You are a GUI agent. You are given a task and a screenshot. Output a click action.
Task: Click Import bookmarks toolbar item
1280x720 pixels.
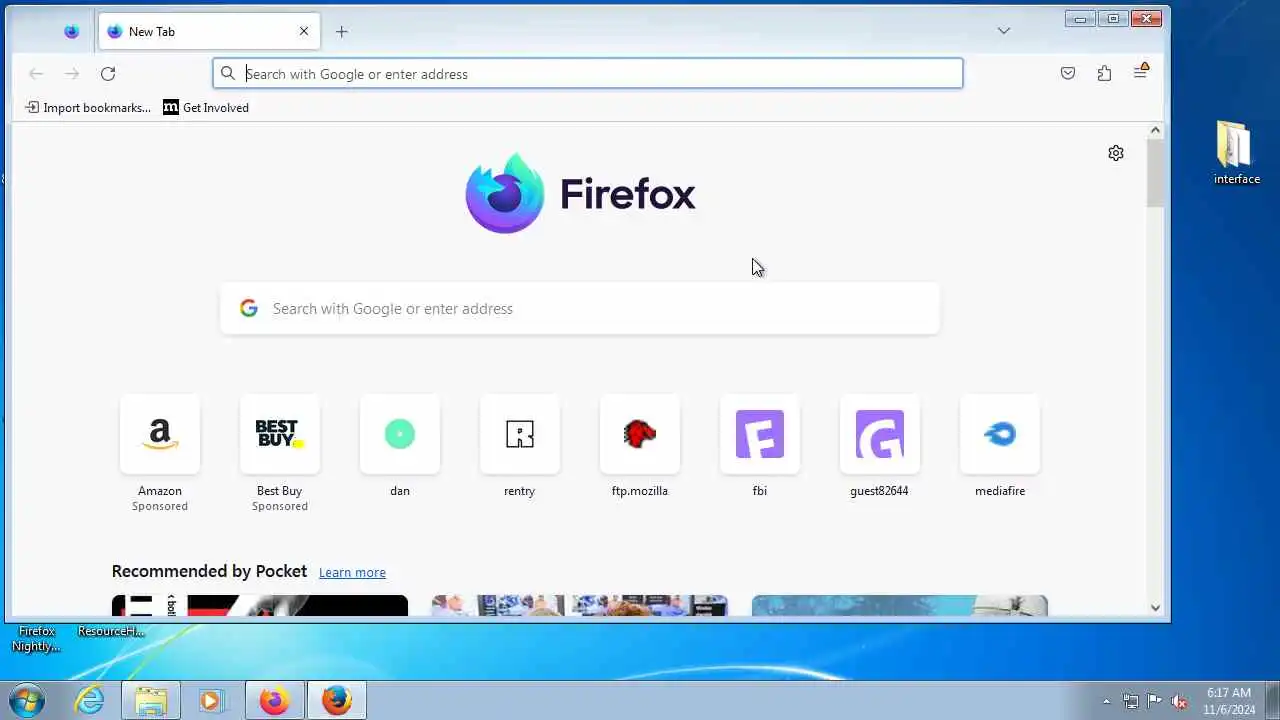click(x=88, y=107)
